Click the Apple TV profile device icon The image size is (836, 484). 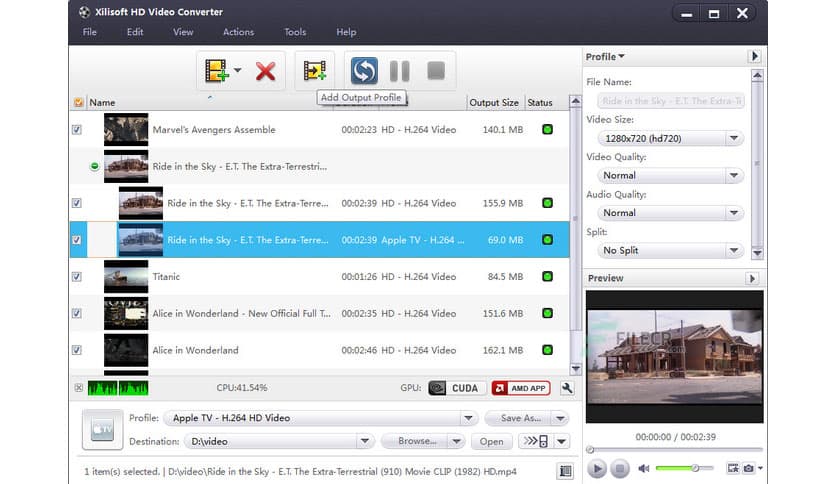[102, 429]
